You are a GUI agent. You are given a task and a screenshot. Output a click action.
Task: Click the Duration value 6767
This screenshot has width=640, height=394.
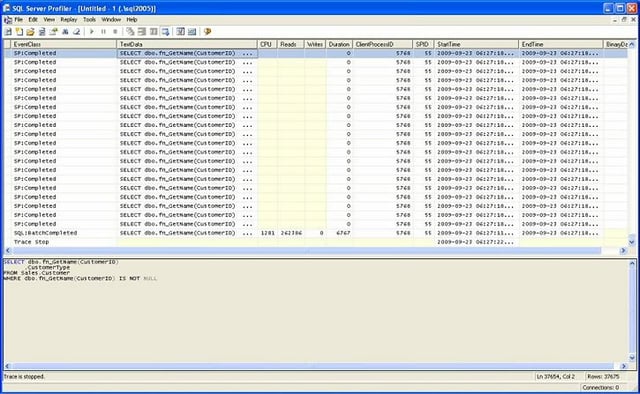[x=342, y=233]
